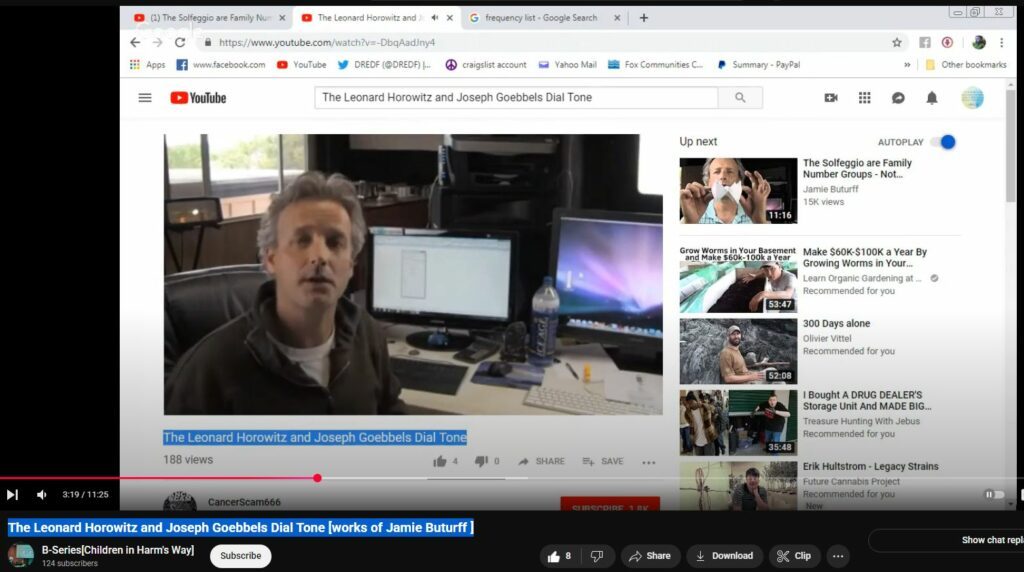Viewport: 1024px width, 572px height.
Task: Skip to next video with player control
Action: 12,494
